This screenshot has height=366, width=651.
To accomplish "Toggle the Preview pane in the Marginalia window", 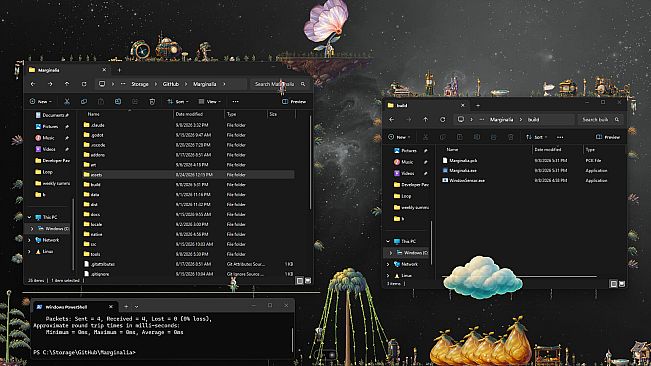I will tap(294, 102).
